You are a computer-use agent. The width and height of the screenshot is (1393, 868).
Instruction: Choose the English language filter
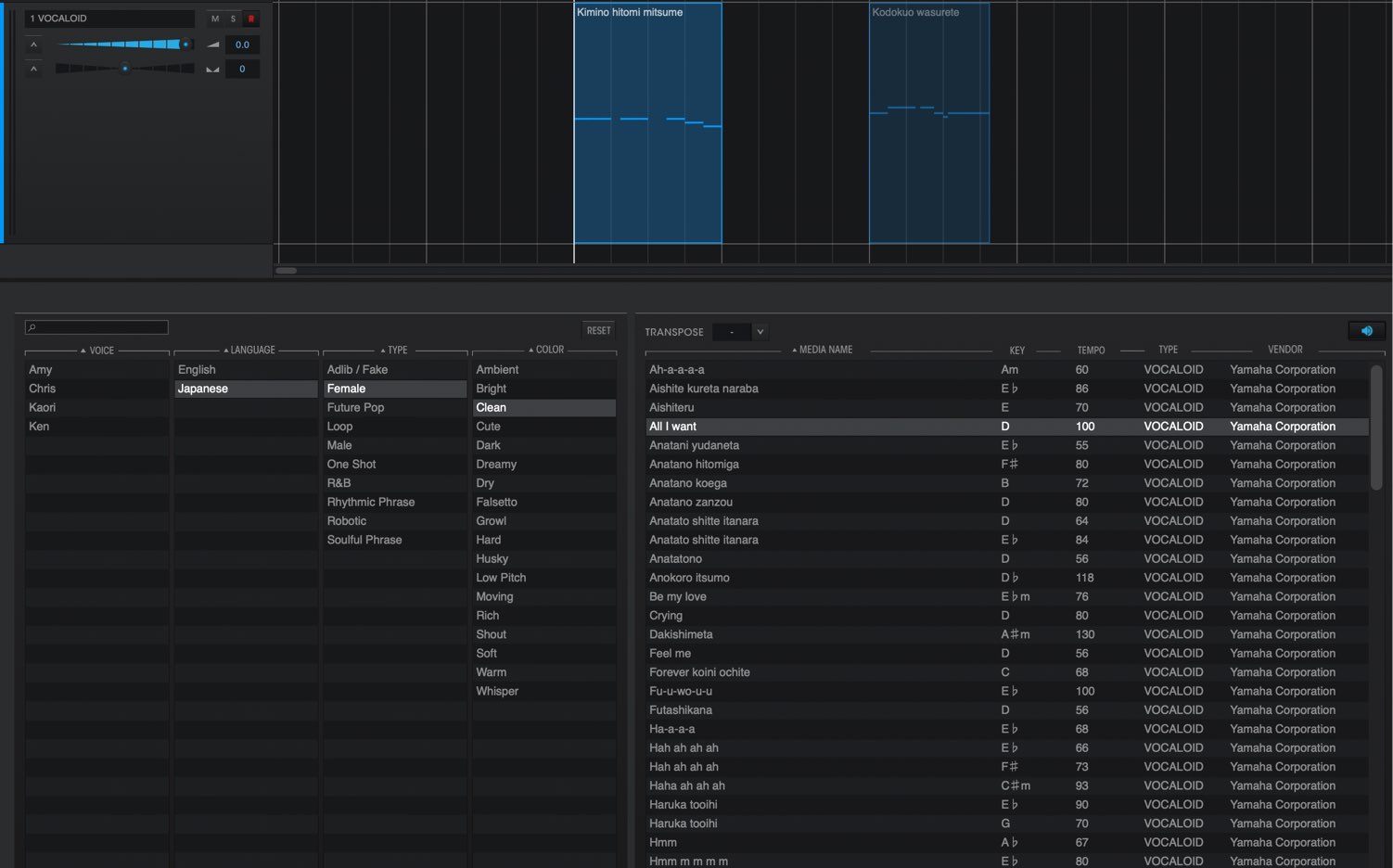pos(246,369)
